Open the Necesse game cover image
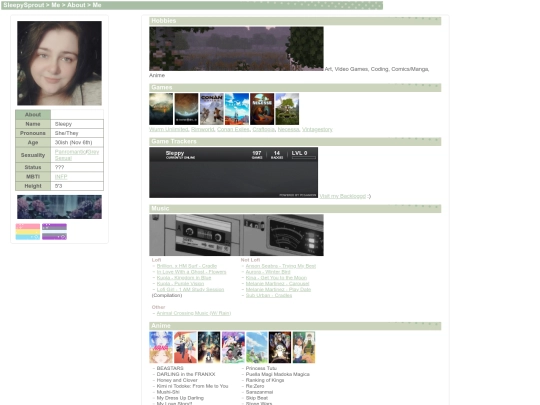Screen dimensions: 540x405 tap(262, 109)
